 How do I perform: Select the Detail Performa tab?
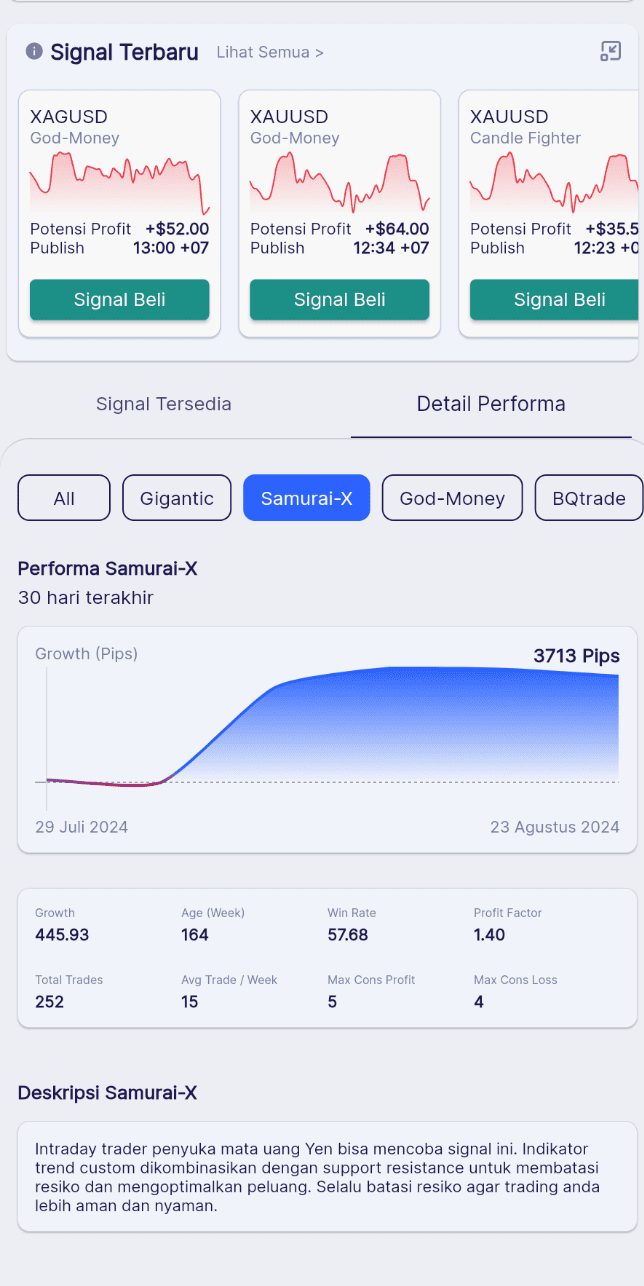click(491, 404)
